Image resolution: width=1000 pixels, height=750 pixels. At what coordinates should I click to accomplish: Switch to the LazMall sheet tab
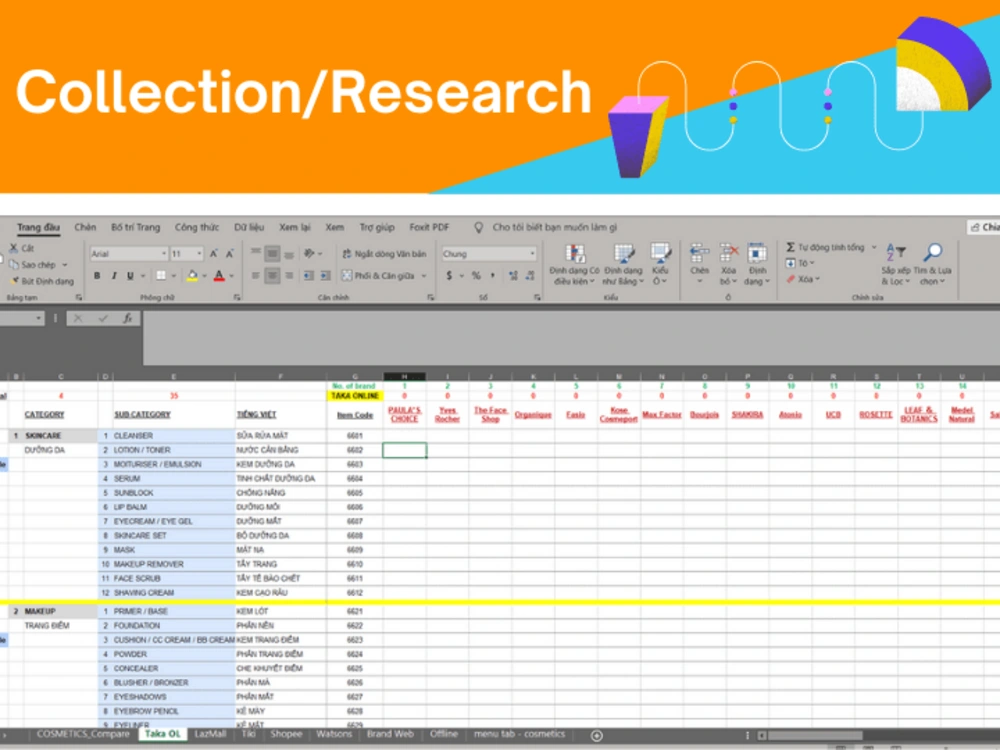tap(210, 734)
